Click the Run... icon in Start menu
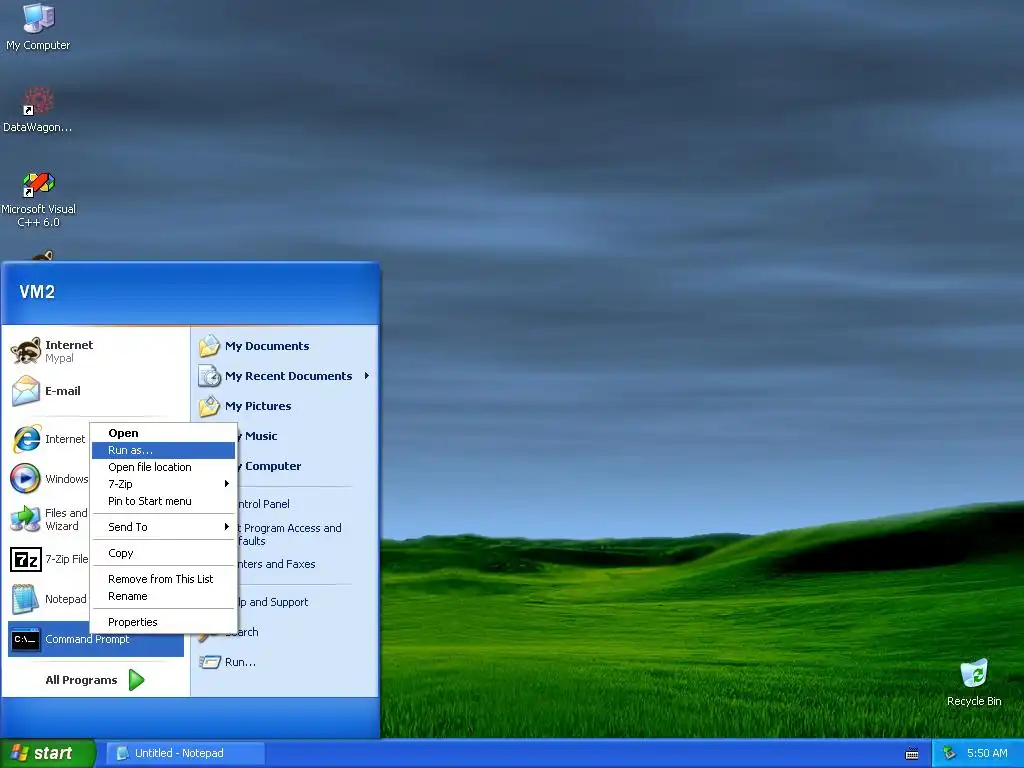The image size is (1024, 768). 210,662
